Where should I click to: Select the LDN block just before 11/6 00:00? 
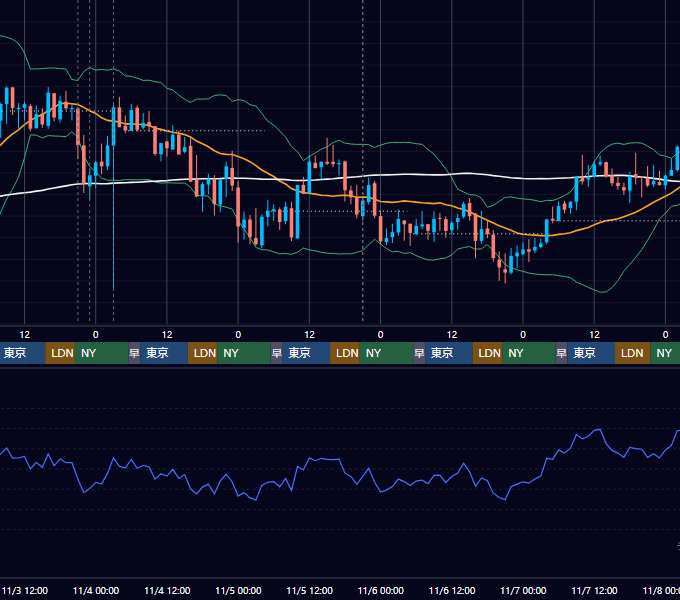coord(345,353)
